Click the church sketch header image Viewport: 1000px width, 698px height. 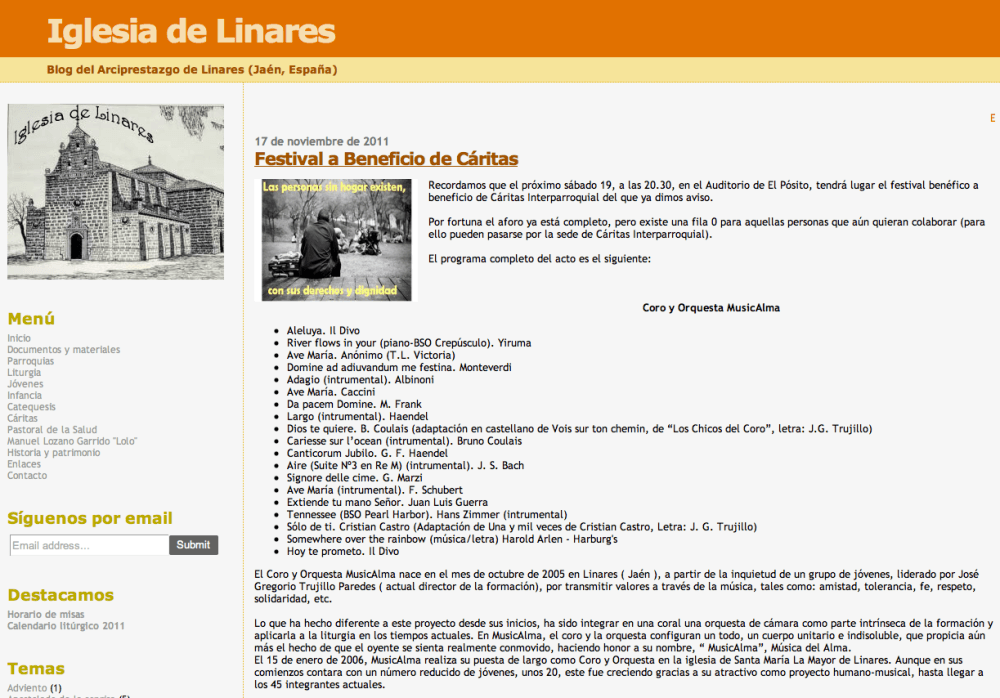(x=115, y=192)
